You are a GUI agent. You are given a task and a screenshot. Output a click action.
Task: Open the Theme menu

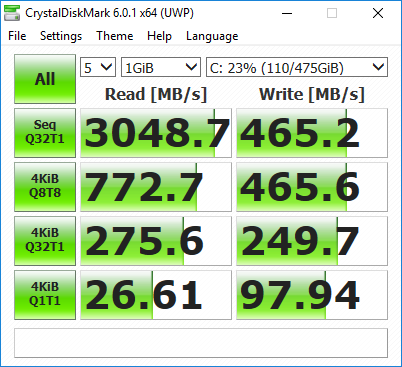coord(115,36)
